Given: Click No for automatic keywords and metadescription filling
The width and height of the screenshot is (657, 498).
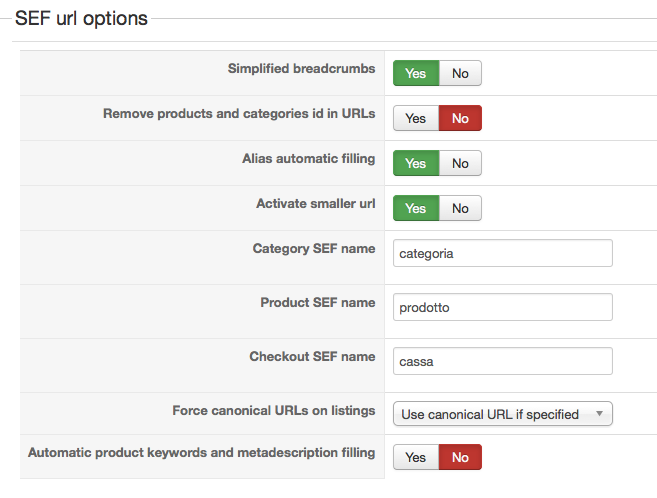Looking at the screenshot, I should click(460, 457).
